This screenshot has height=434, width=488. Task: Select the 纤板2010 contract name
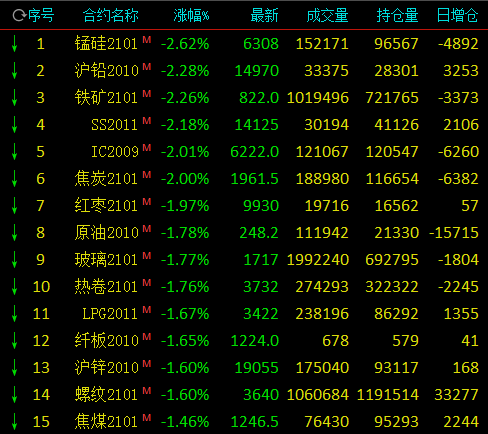coord(106,341)
